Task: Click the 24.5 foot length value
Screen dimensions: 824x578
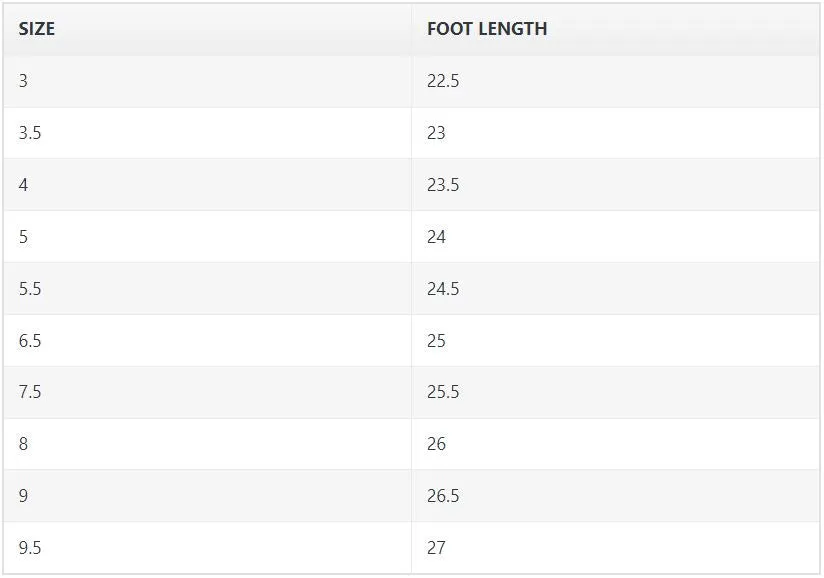Action: coord(443,289)
